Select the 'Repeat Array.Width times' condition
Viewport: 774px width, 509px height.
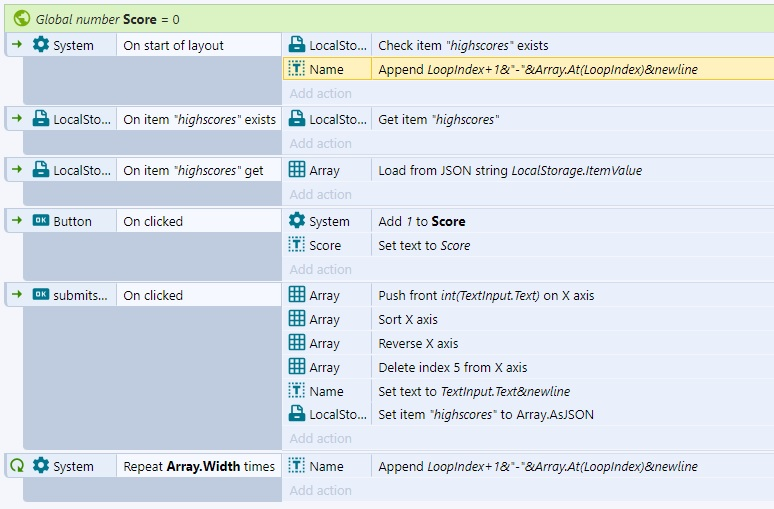click(199, 466)
